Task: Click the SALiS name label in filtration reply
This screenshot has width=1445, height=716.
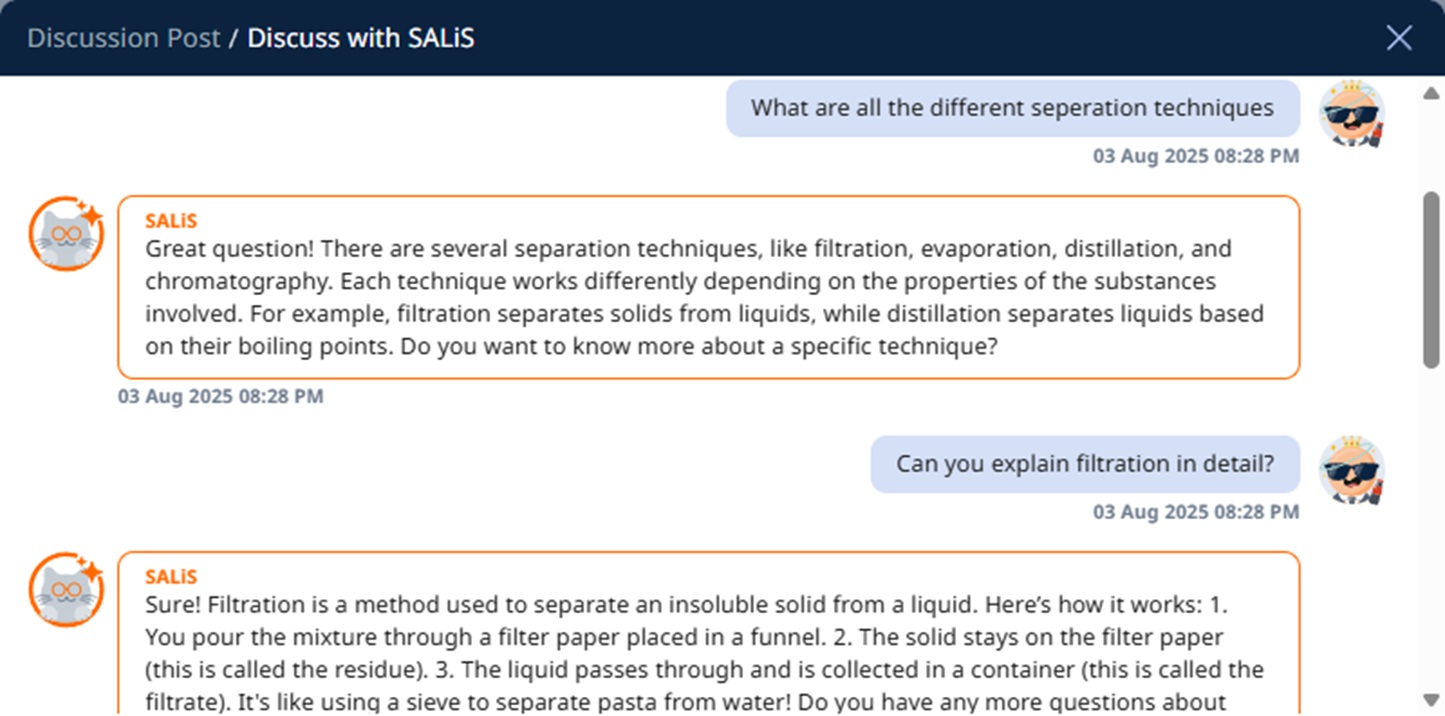Action: (x=171, y=577)
